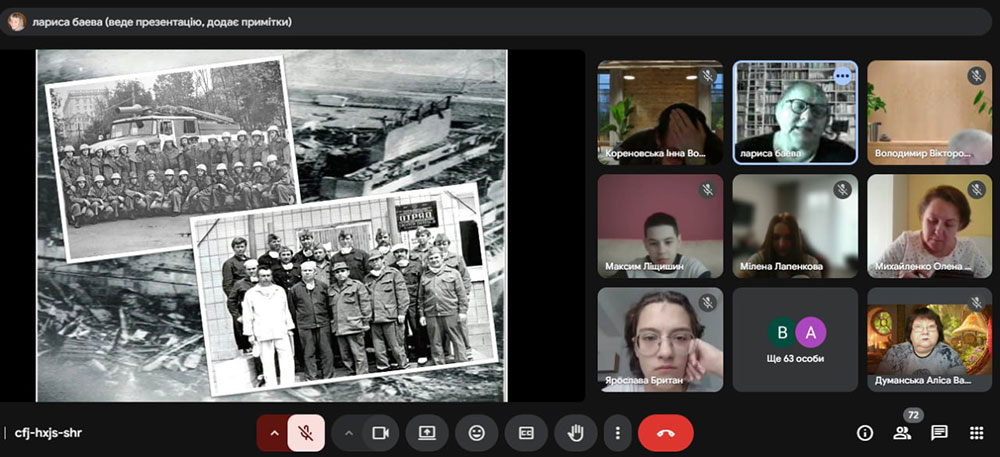Toggle the camera on or off
This screenshot has height=457, width=1000.
click(x=380, y=433)
